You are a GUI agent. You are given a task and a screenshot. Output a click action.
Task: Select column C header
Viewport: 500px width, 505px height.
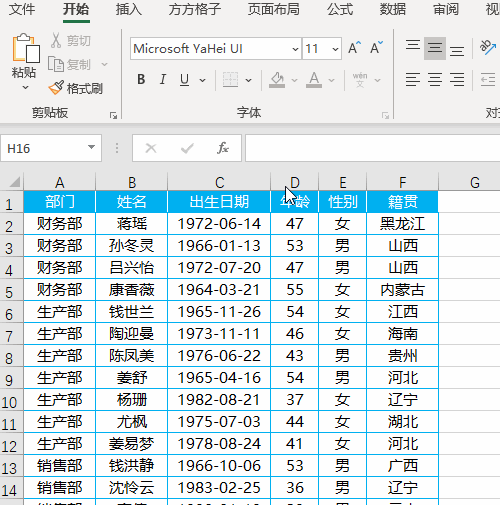(219, 182)
